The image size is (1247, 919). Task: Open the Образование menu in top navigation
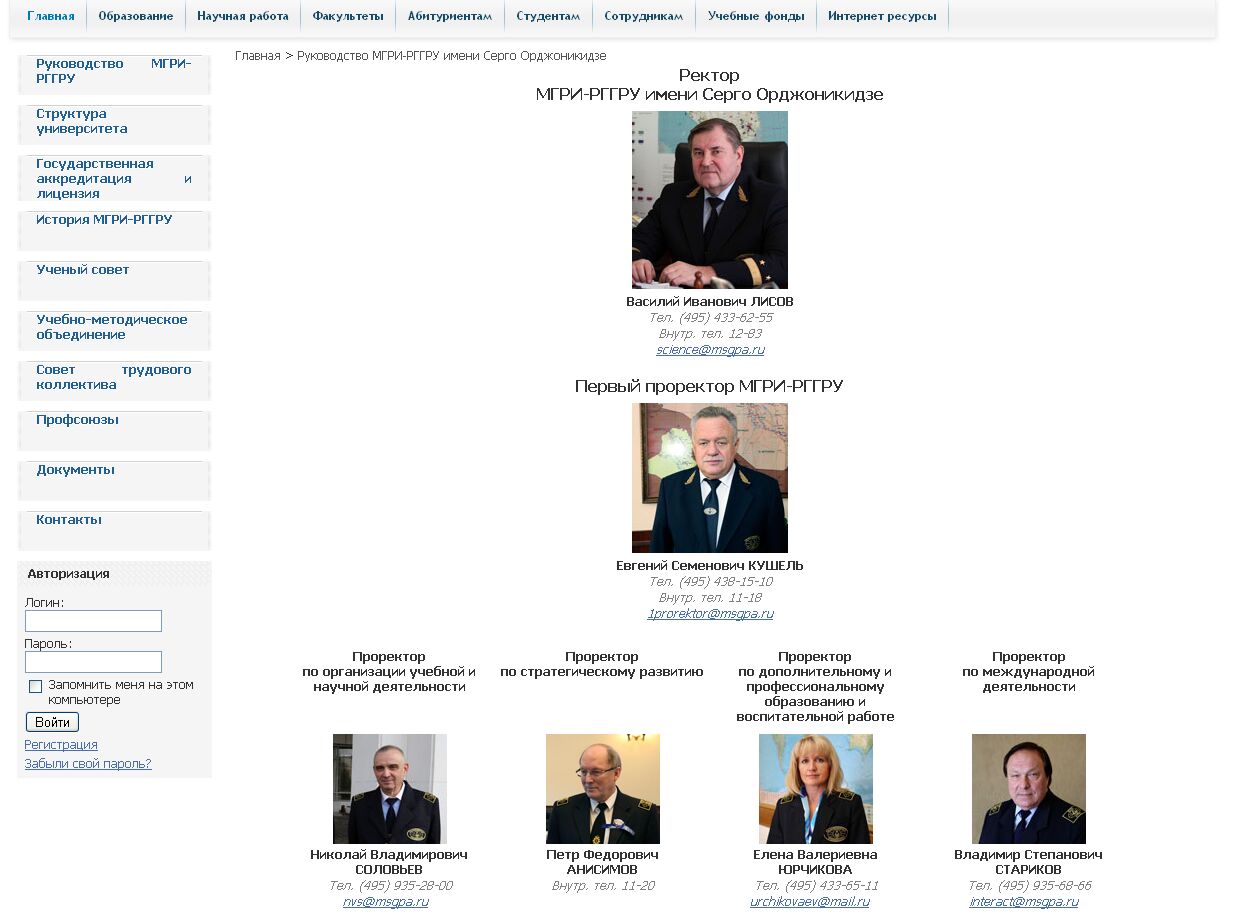(135, 16)
